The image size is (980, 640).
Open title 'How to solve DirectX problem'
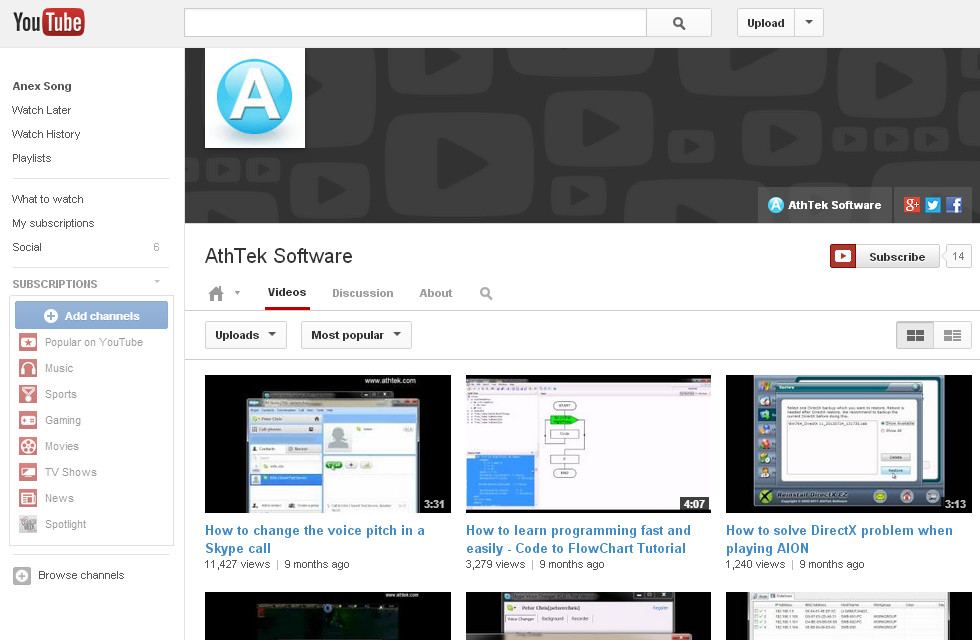point(839,539)
